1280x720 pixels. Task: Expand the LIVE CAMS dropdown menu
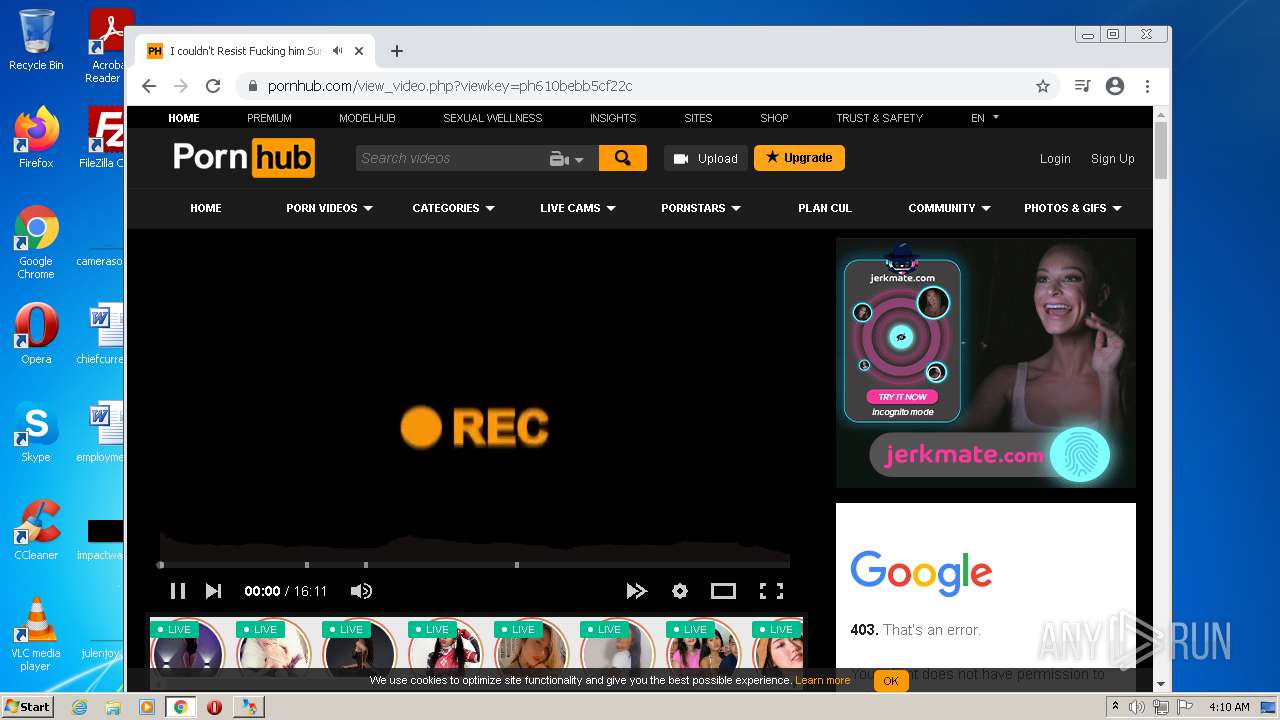[578, 208]
